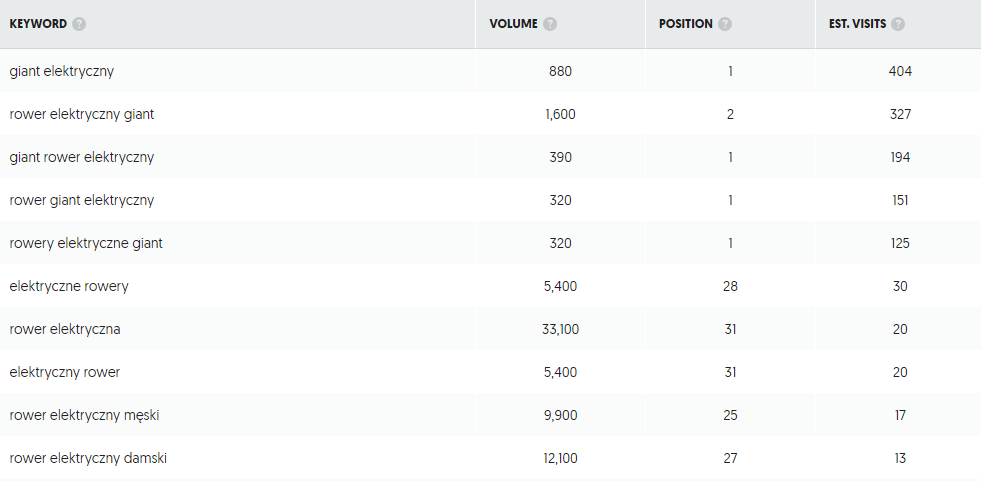This screenshot has width=981, height=481.
Task: Open the 'rower elektryczna' keyword
Action: tap(64, 329)
